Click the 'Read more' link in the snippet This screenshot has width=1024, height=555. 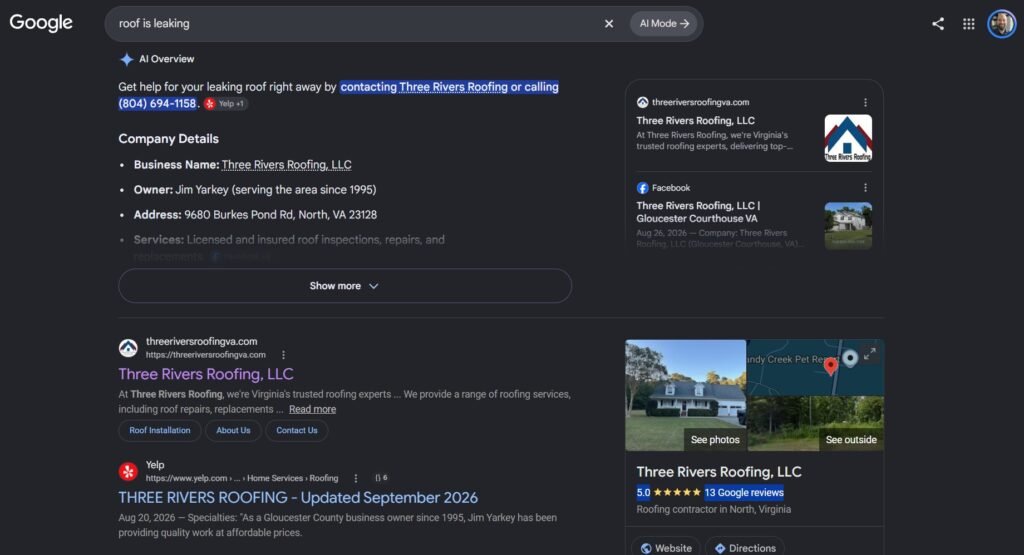312,409
